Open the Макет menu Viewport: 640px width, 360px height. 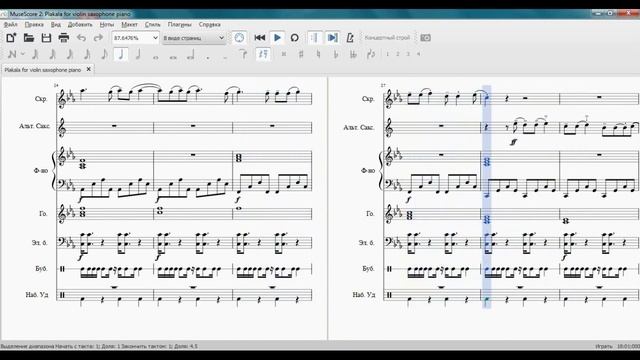(x=129, y=24)
